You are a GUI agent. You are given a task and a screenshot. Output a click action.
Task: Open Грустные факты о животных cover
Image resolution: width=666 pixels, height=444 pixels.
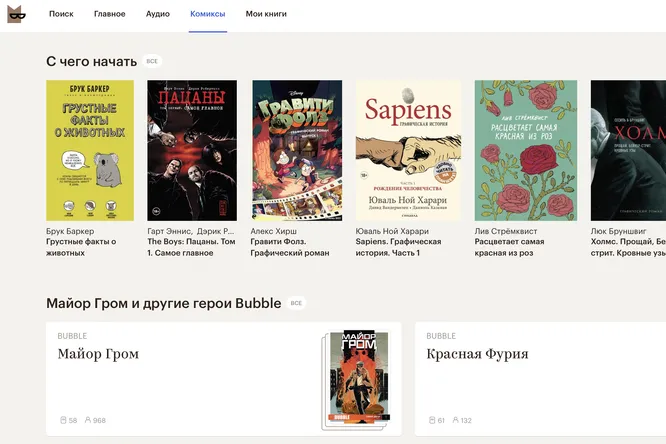tap(90, 150)
